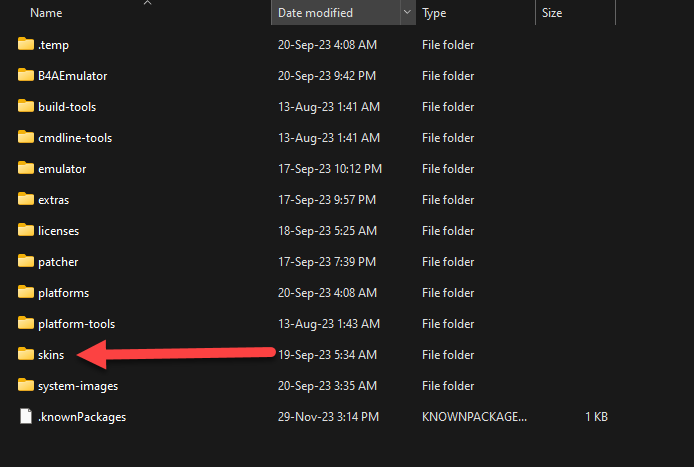Viewport: 694px width, 467px height.
Task: Click the emulator folder icon
Action: pyautogui.click(x=26, y=168)
